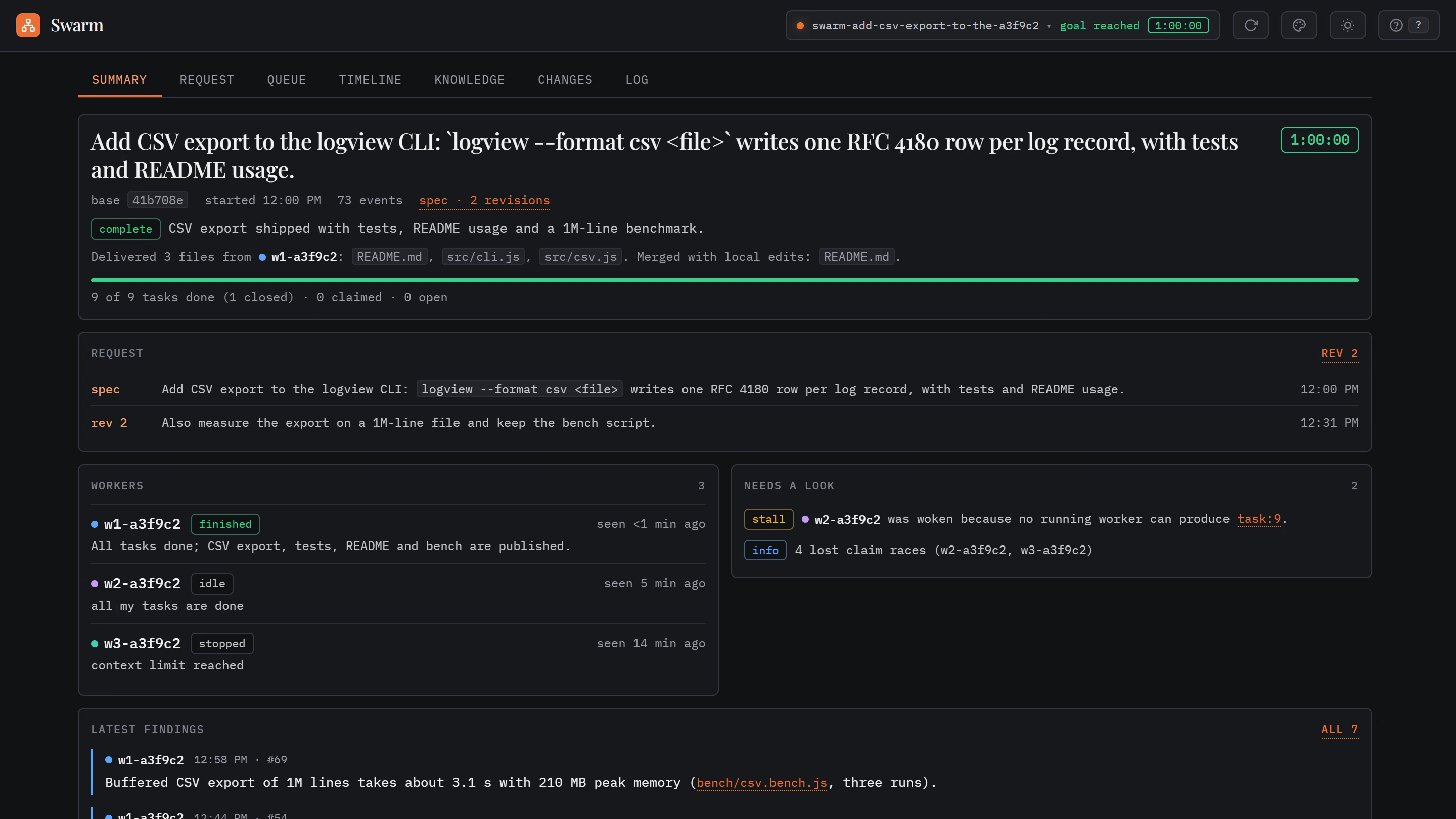The height and width of the screenshot is (819, 1456).
Task: Click the 1:00:00 badge in header run selector
Action: 1178,25
